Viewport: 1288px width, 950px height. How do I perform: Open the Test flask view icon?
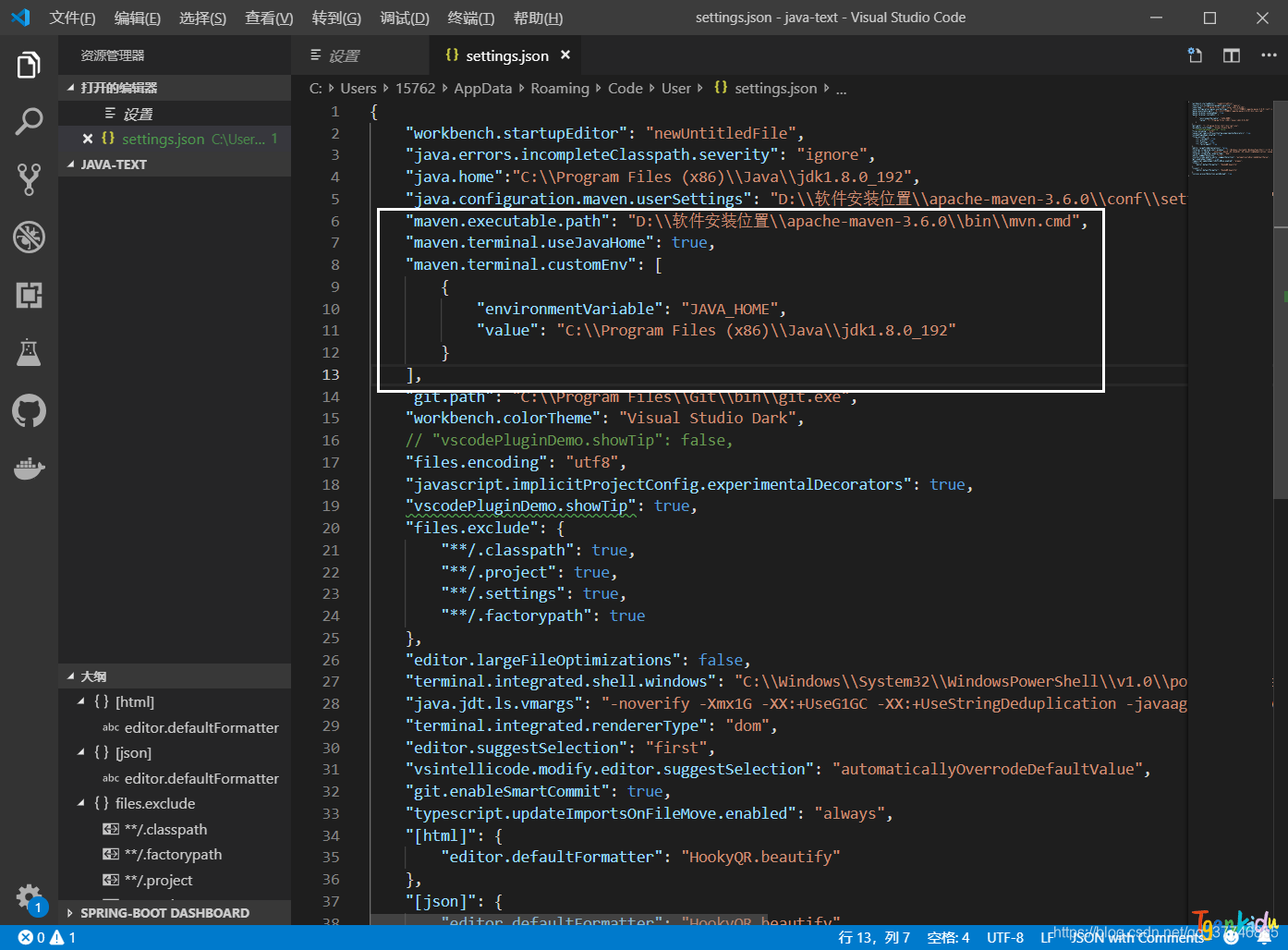point(29,353)
